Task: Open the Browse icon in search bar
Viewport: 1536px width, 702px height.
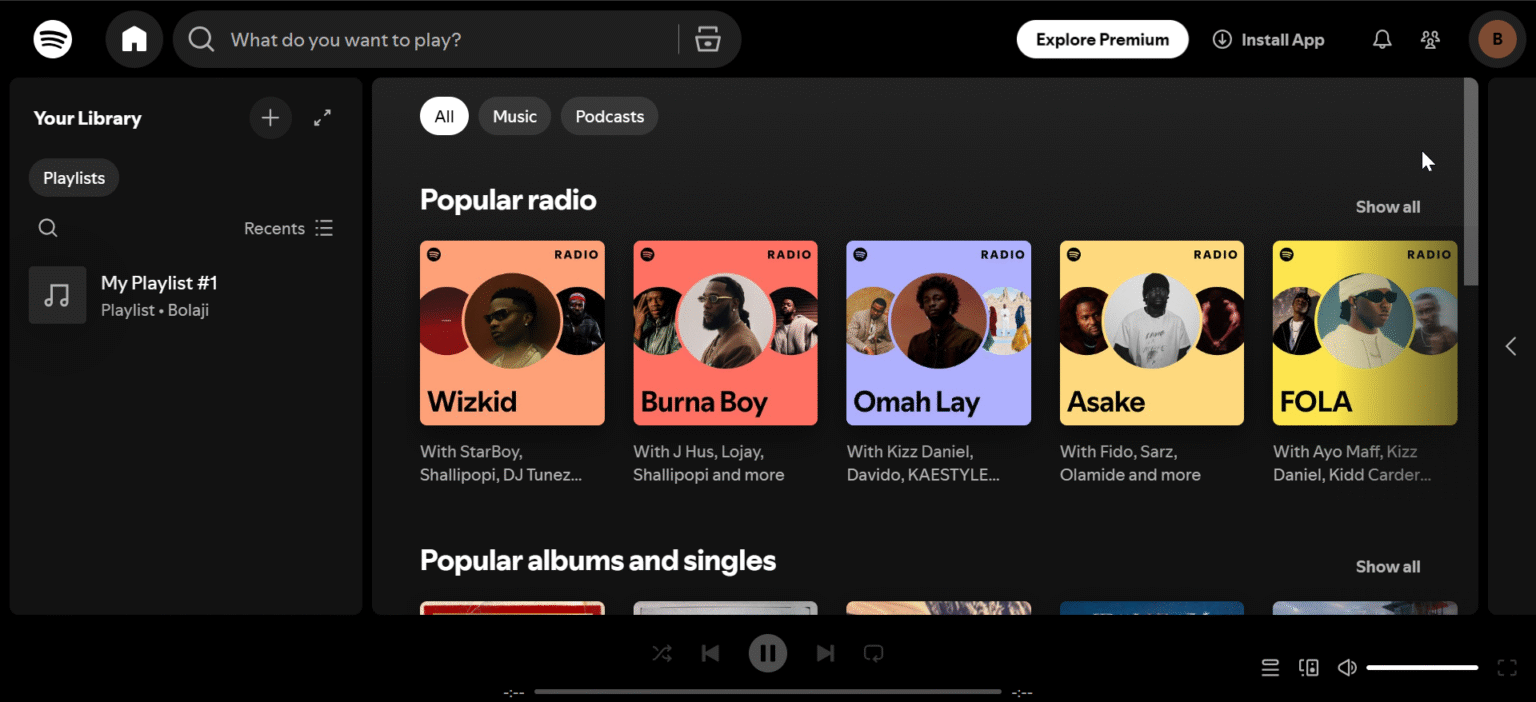Action: pos(708,40)
